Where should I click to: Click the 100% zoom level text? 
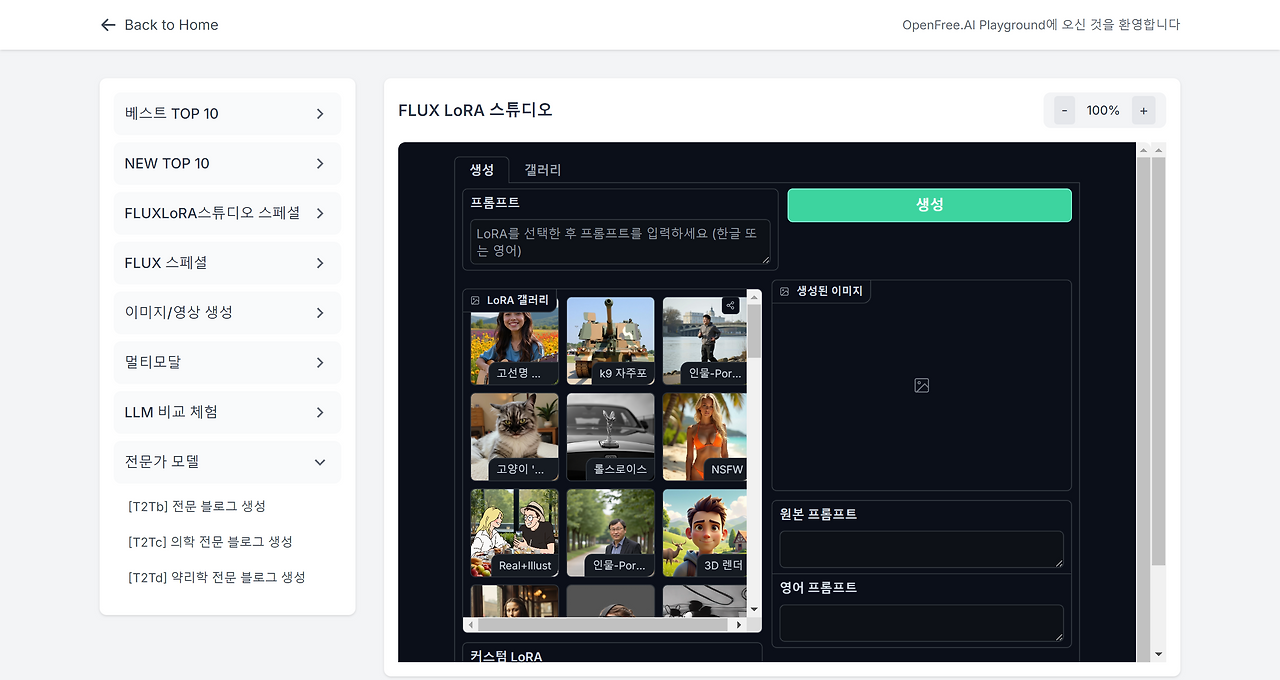tap(1103, 111)
